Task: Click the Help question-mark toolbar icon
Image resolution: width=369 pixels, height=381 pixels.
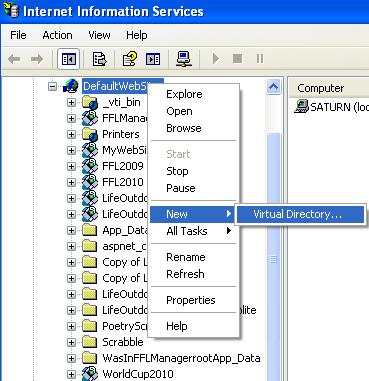Action: (x=130, y=59)
